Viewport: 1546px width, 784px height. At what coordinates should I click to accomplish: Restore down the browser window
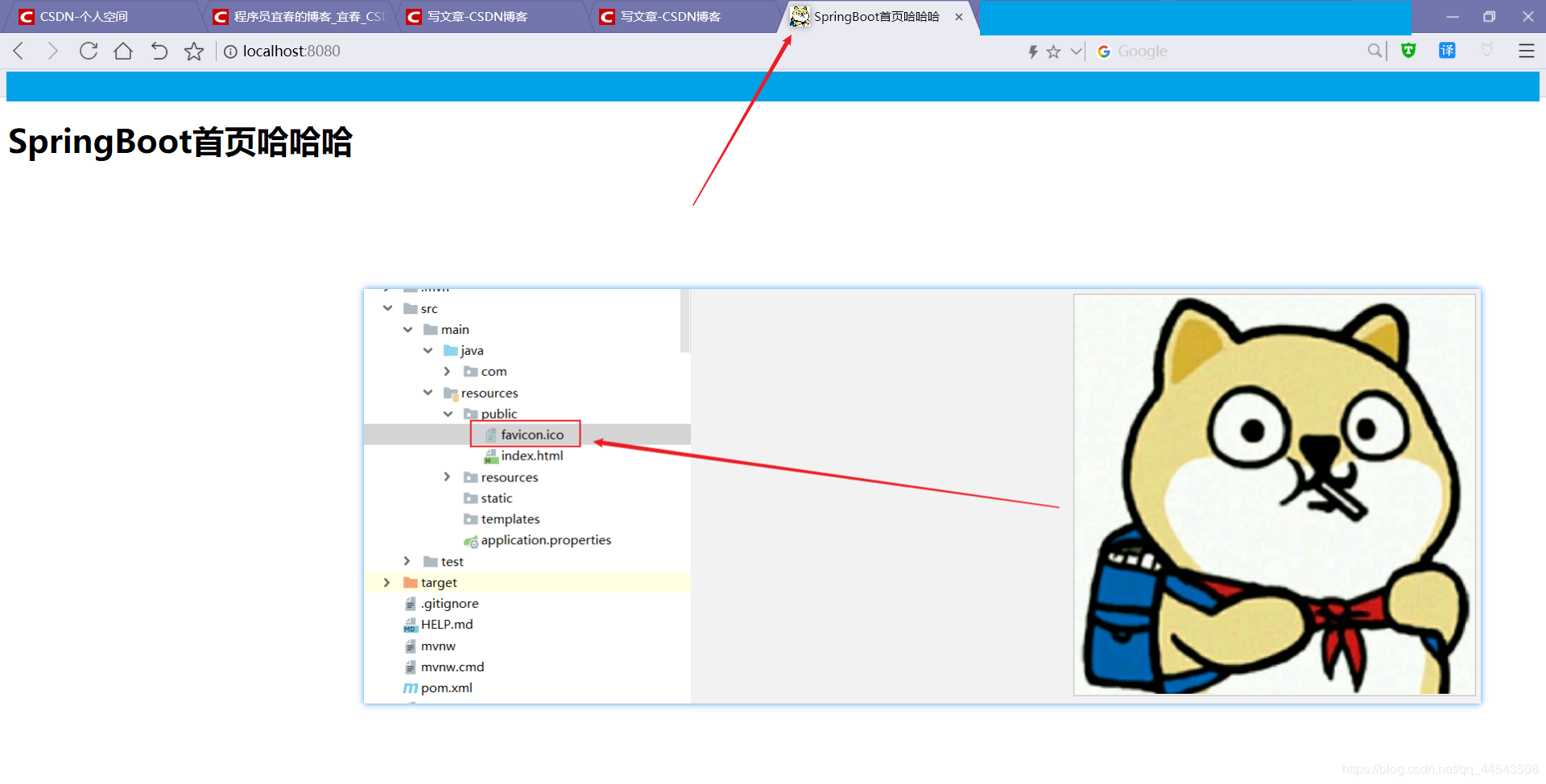click(x=1490, y=17)
